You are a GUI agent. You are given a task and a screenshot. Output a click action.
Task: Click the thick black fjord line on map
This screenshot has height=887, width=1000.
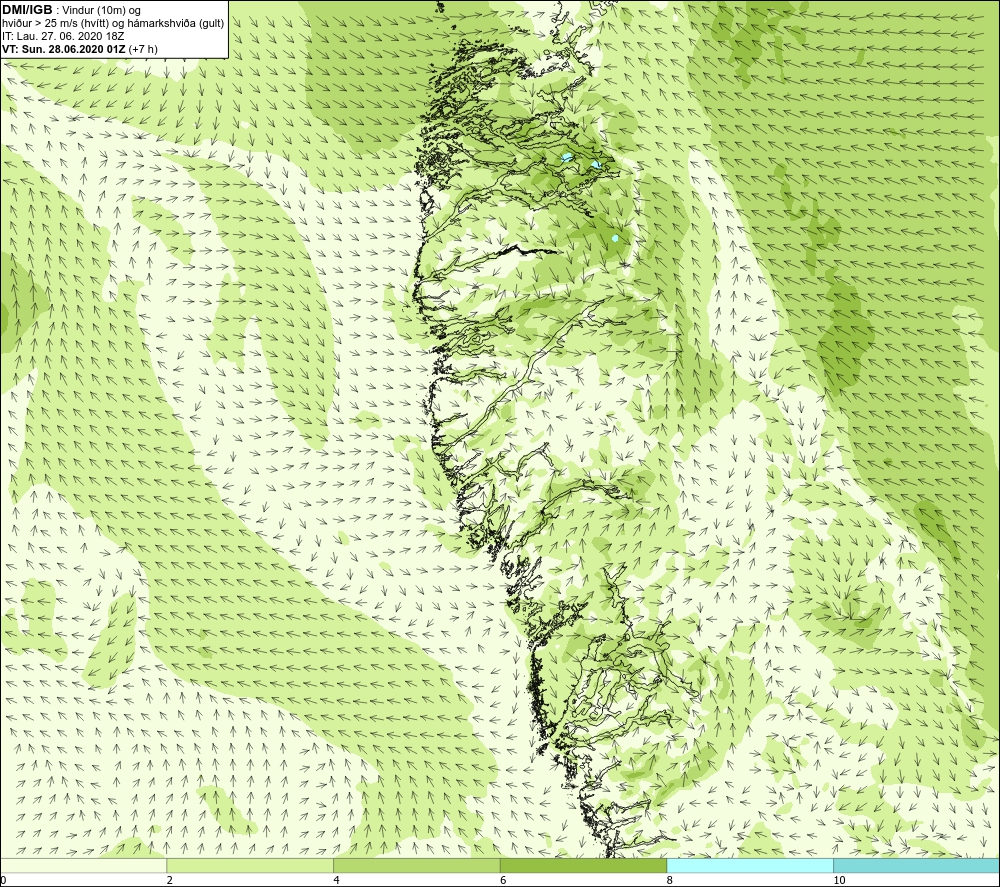528,249
